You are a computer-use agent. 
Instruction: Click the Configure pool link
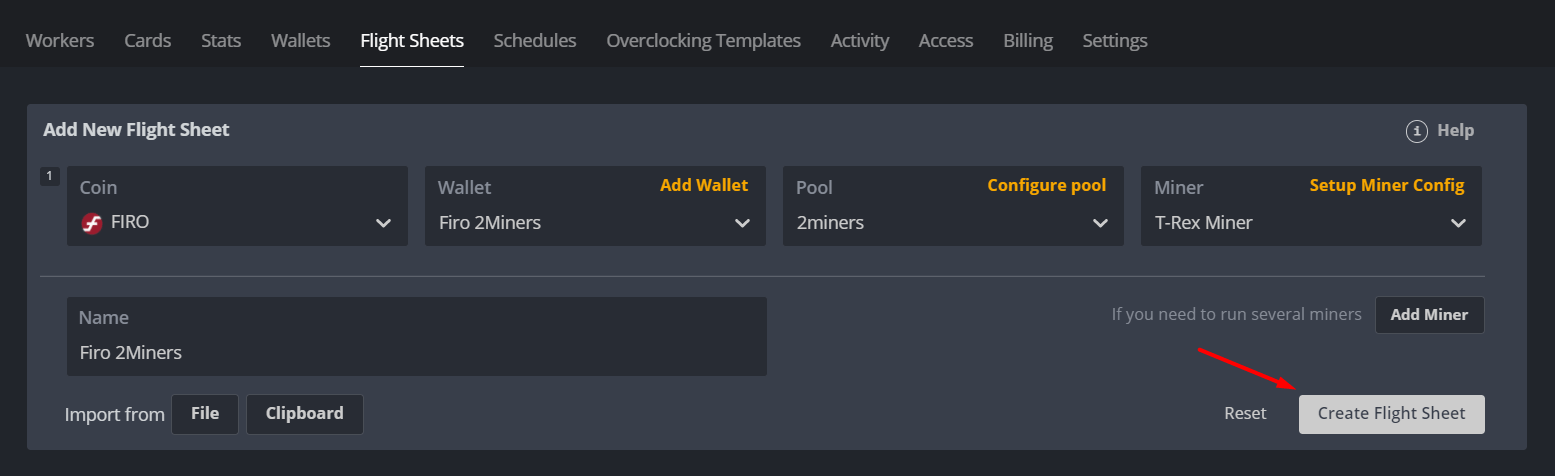pyautogui.click(x=1047, y=186)
